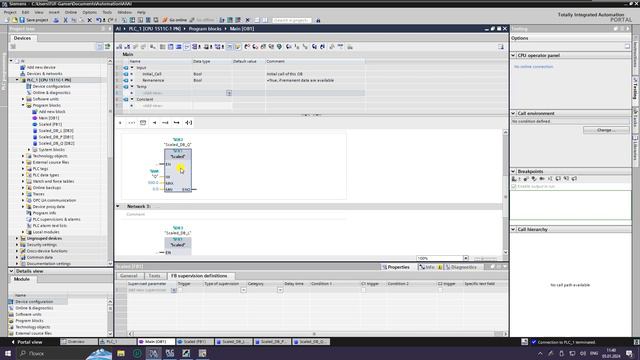Viewport: 640px width, 360px height.
Task: Open the Project menu
Action: point(10,12)
